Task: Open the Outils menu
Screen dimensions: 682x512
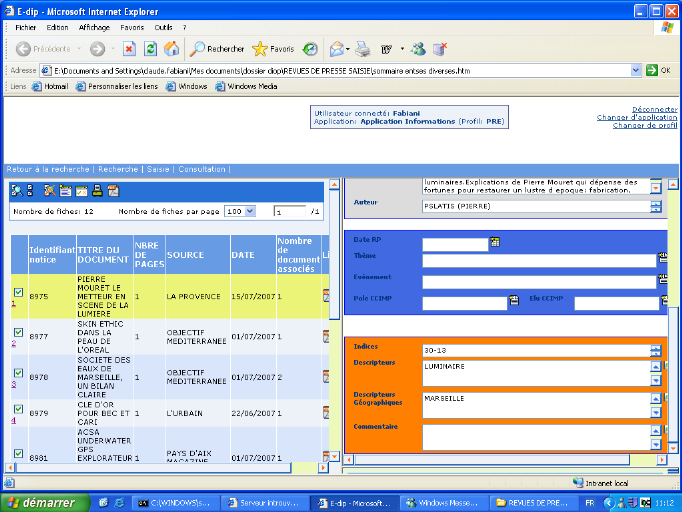Action: [163, 27]
